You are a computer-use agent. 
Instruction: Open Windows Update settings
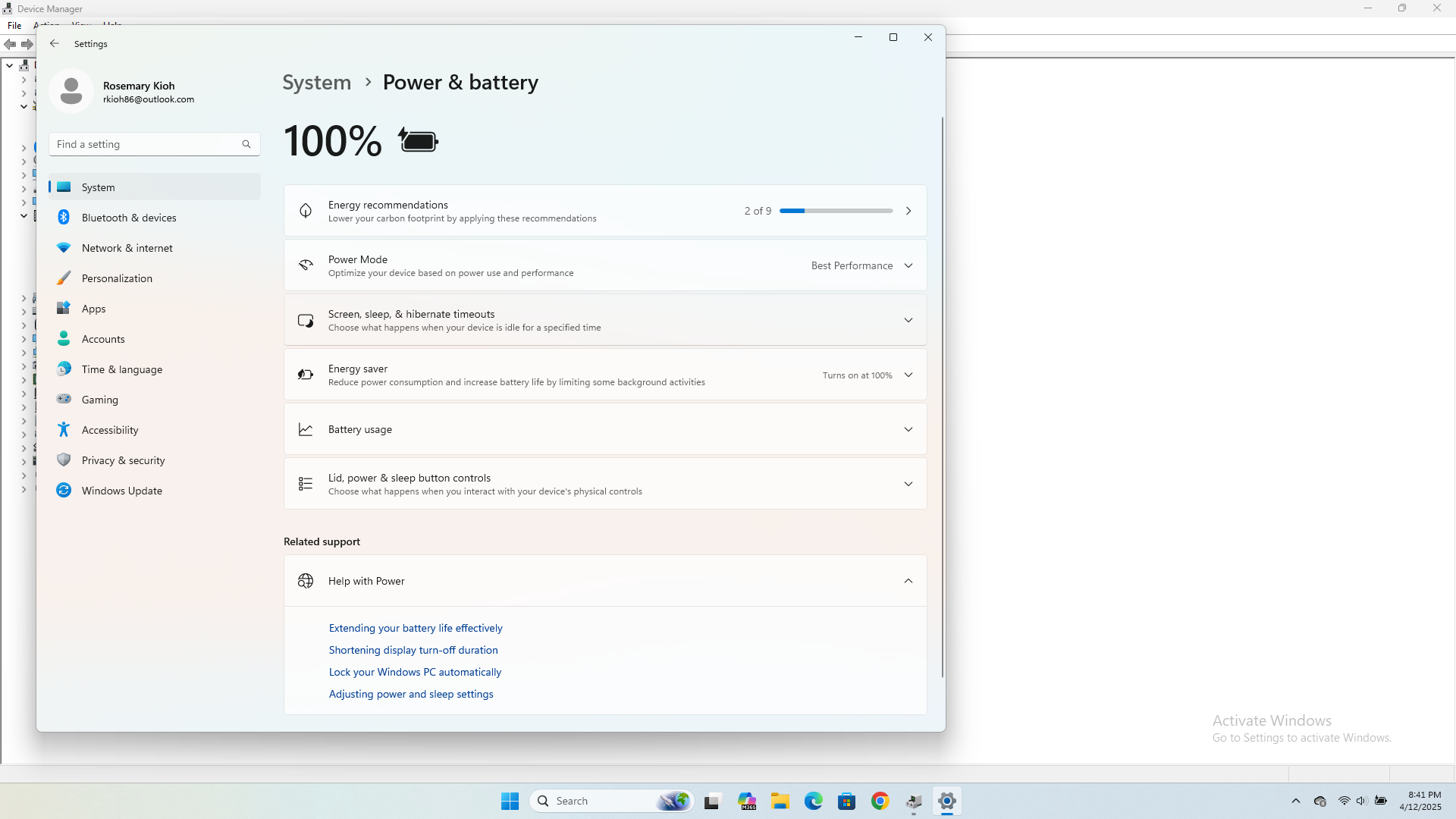click(155, 491)
